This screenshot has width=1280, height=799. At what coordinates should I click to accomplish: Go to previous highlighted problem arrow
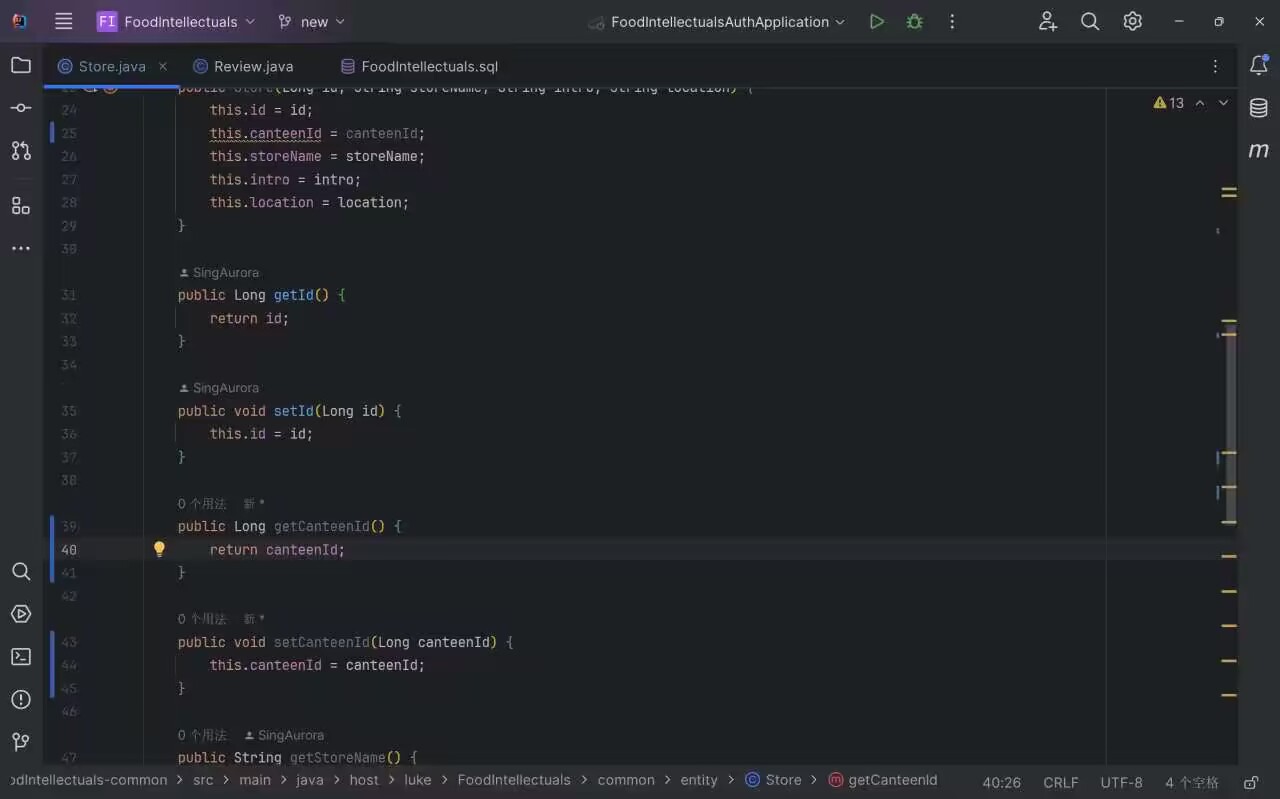pos(1200,103)
